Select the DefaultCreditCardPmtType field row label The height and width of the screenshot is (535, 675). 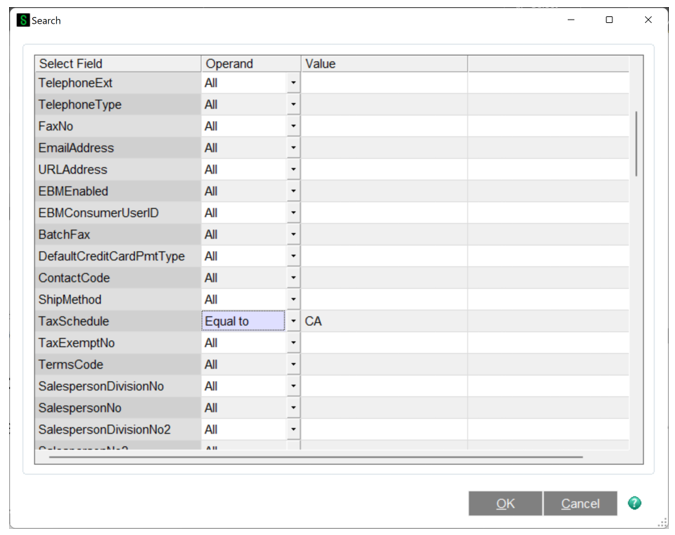(x=118, y=256)
